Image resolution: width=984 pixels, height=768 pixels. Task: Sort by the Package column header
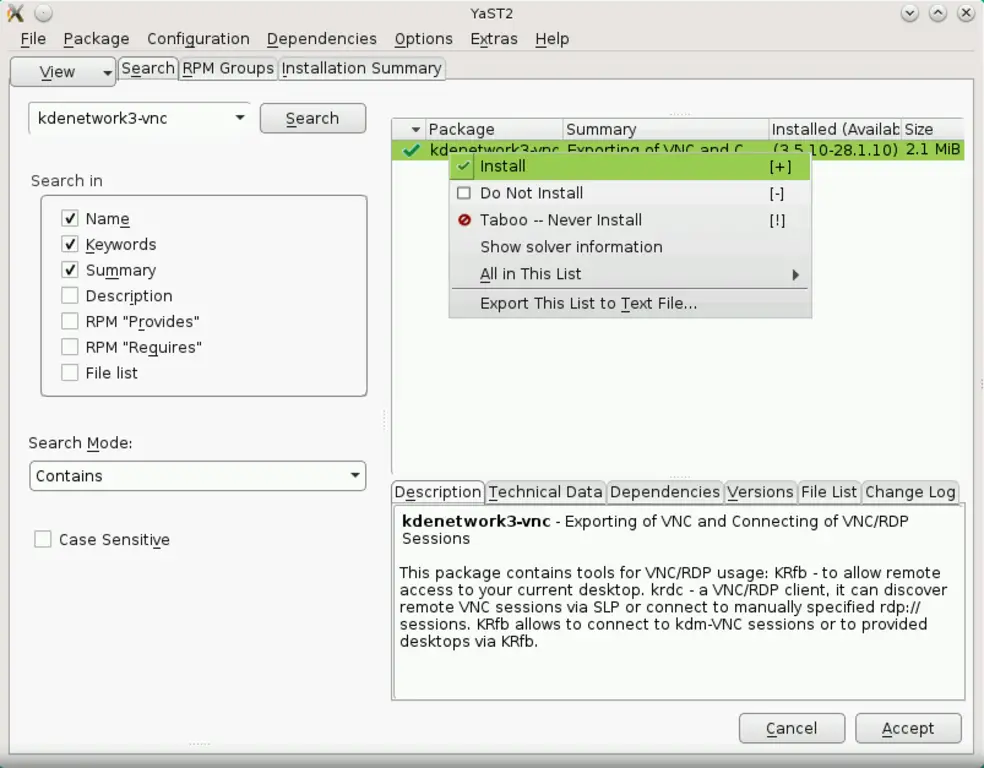point(494,129)
